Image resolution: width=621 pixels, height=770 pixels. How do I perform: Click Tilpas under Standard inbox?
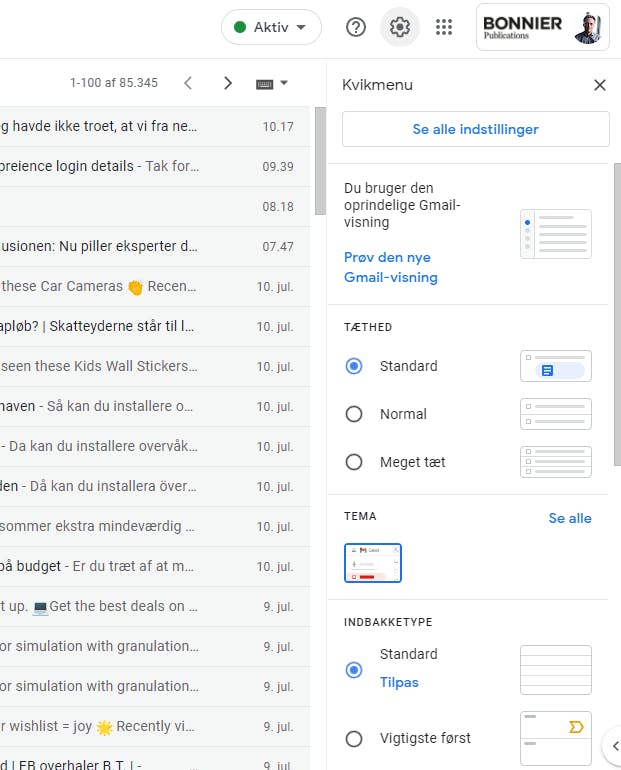(399, 682)
